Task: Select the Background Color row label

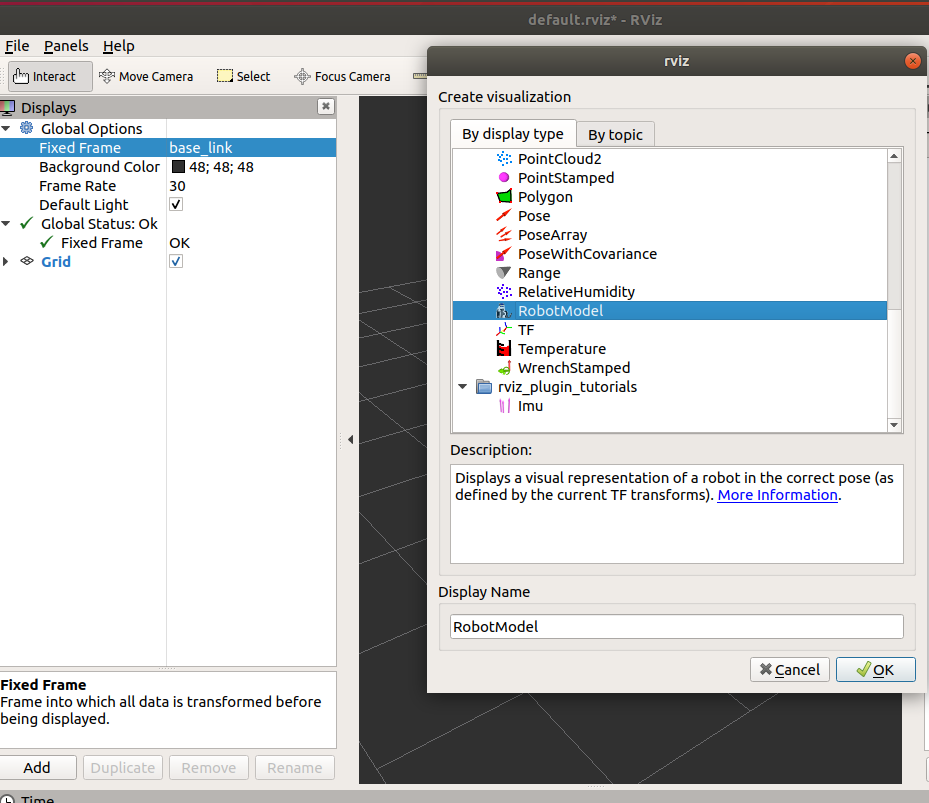Action: click(x=100, y=167)
